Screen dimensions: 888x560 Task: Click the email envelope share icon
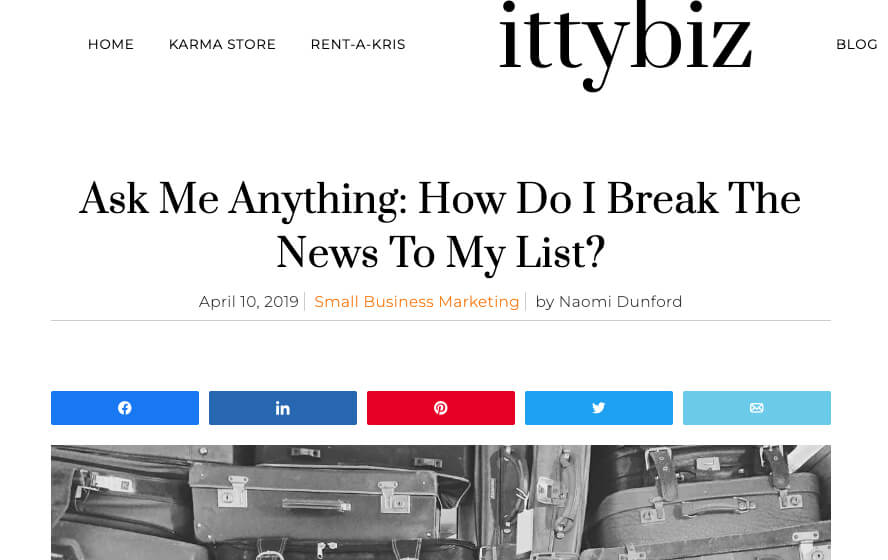[756, 408]
